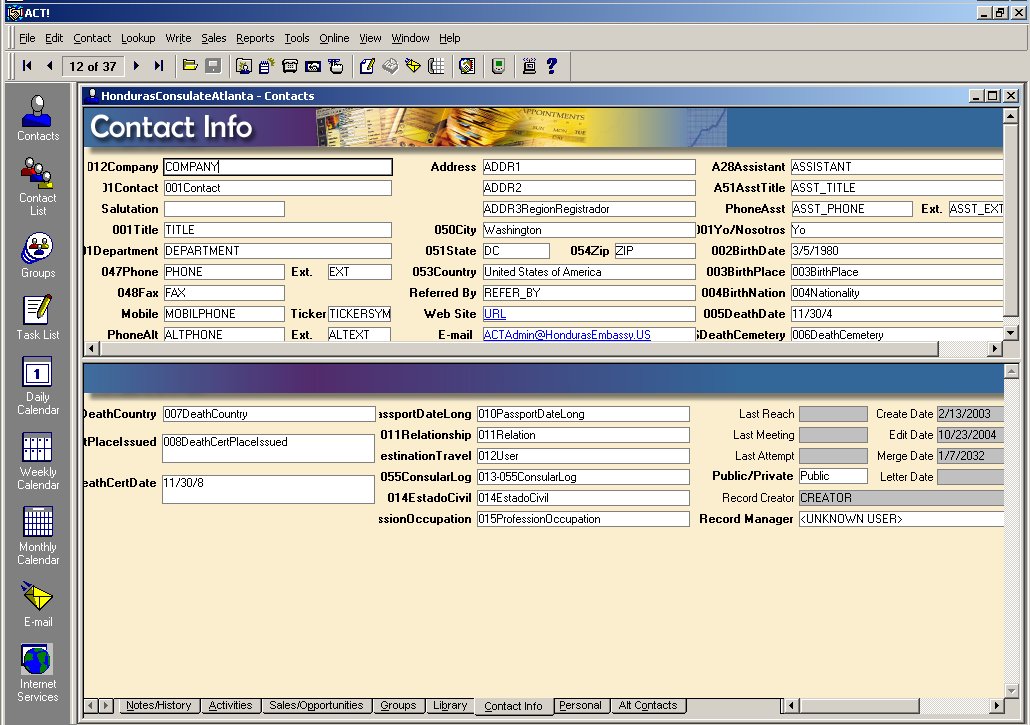This screenshot has height=725, width=1030.
Task: Click the URL web site link
Action: 495,314
